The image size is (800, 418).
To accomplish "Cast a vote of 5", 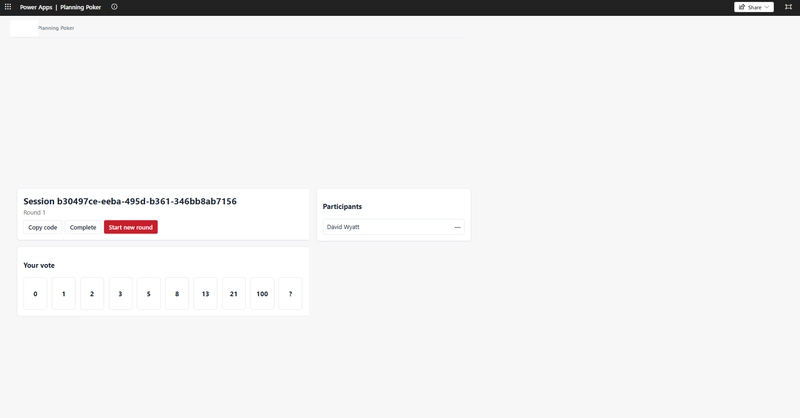I will pos(148,294).
